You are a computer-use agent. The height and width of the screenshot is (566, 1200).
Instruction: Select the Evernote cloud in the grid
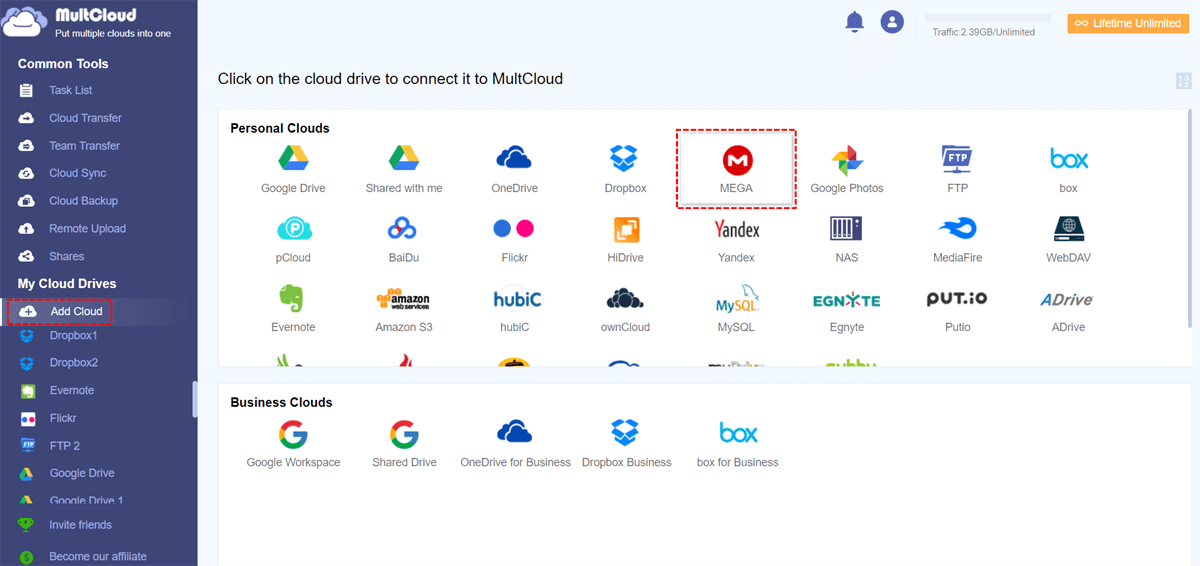coord(292,308)
